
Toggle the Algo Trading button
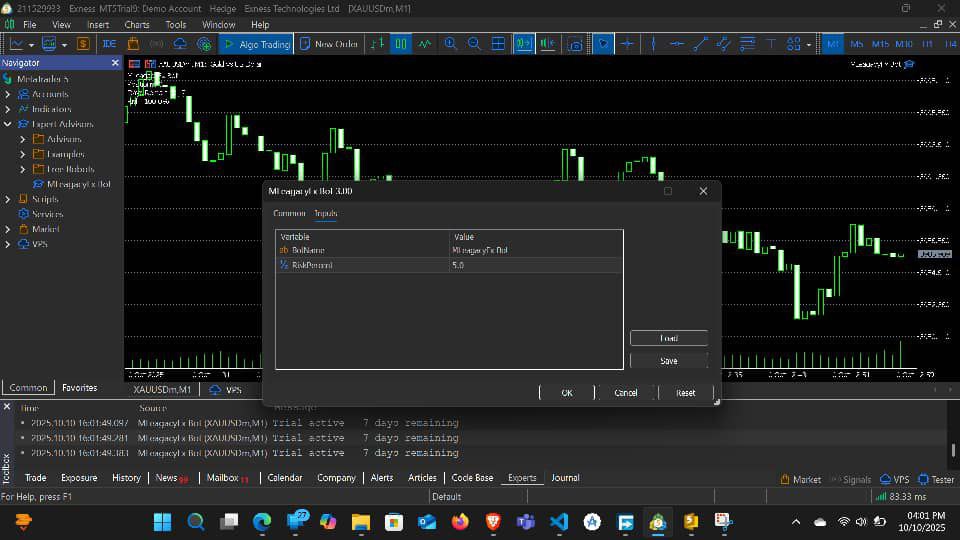click(x=256, y=44)
